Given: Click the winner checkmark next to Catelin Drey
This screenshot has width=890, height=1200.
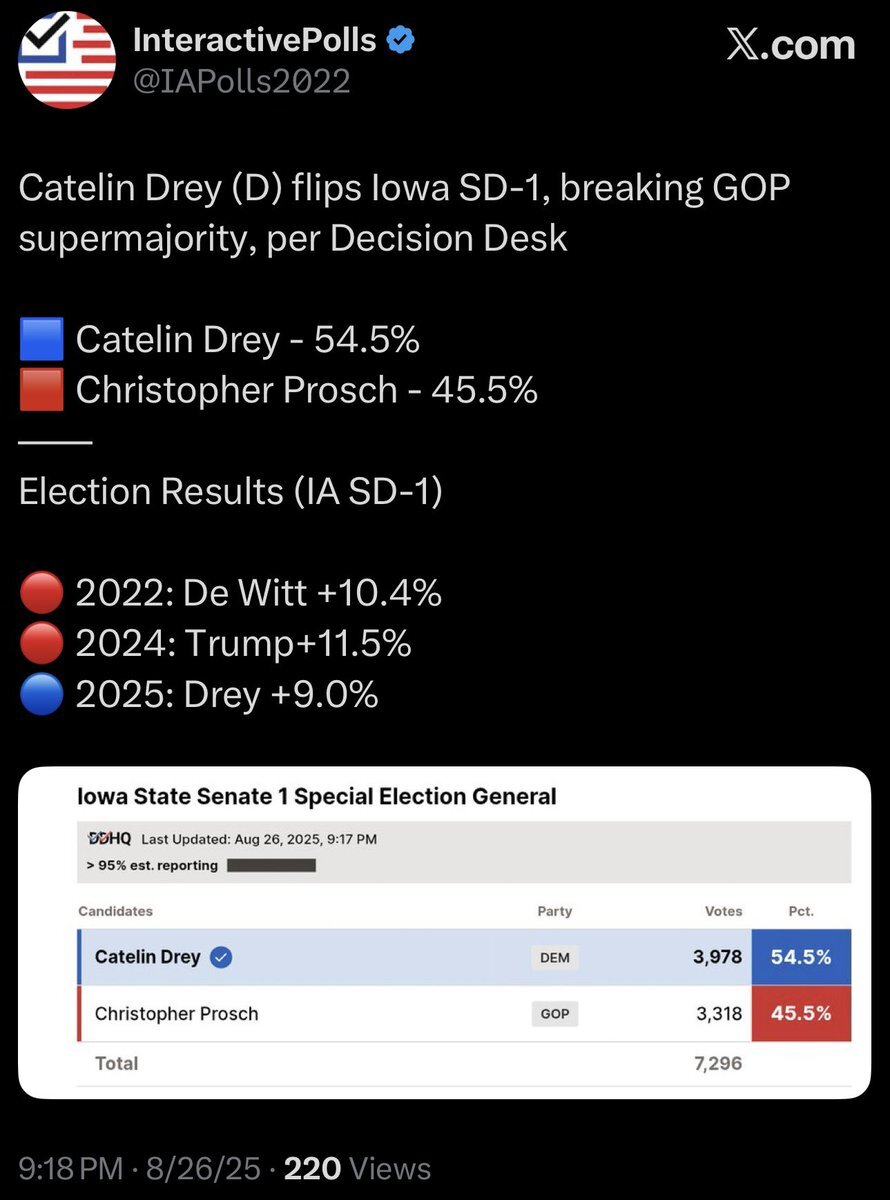Looking at the screenshot, I should click(223, 957).
